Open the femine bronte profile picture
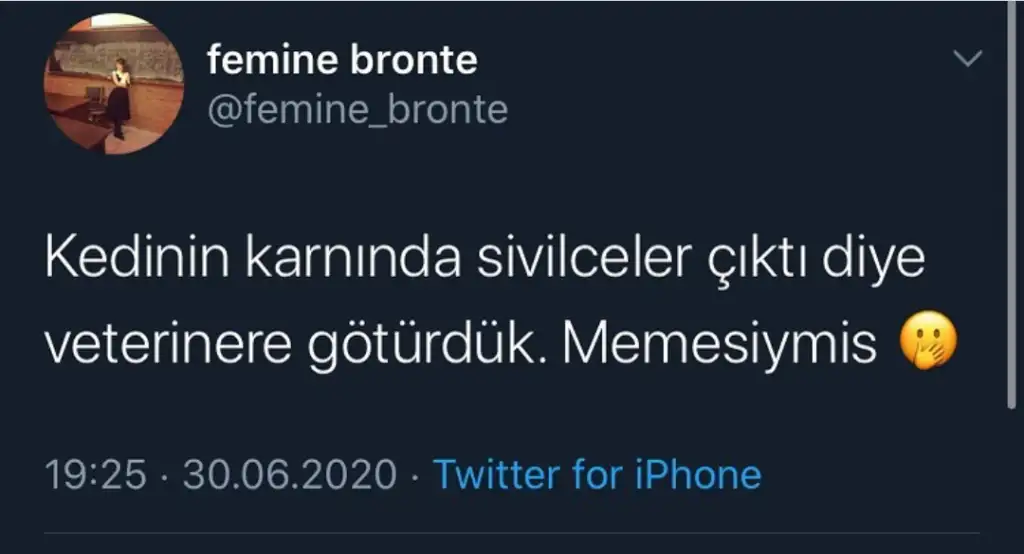The image size is (1024, 554). 114,84
